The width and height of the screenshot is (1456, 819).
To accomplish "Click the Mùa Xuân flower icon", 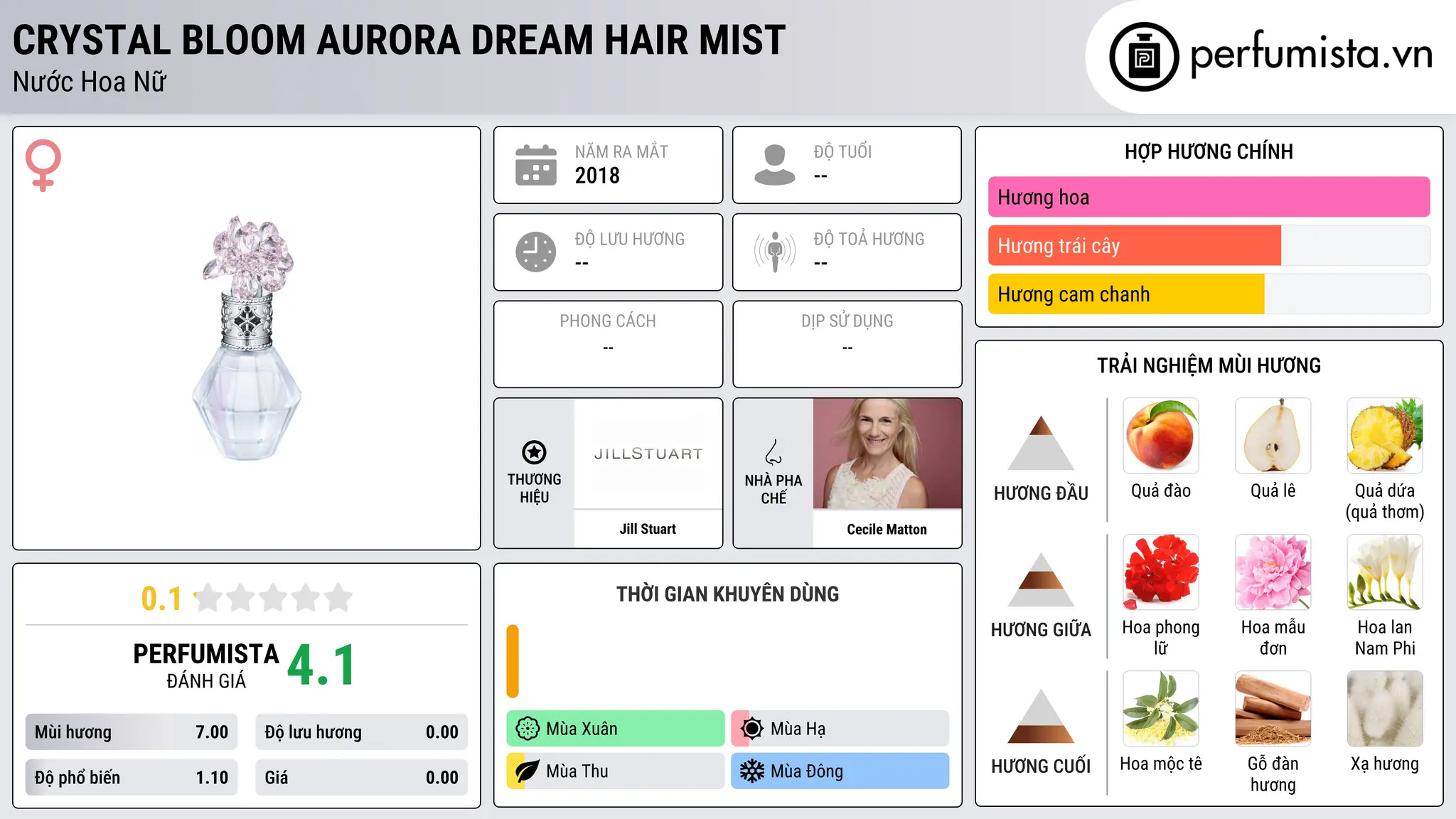I will pyautogui.click(x=528, y=729).
